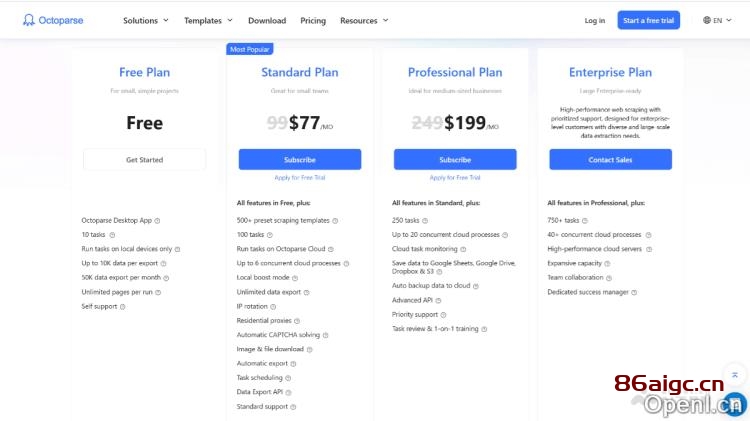Open info icon next to Dedicated success manager
This screenshot has height=421, width=750.
634,292
